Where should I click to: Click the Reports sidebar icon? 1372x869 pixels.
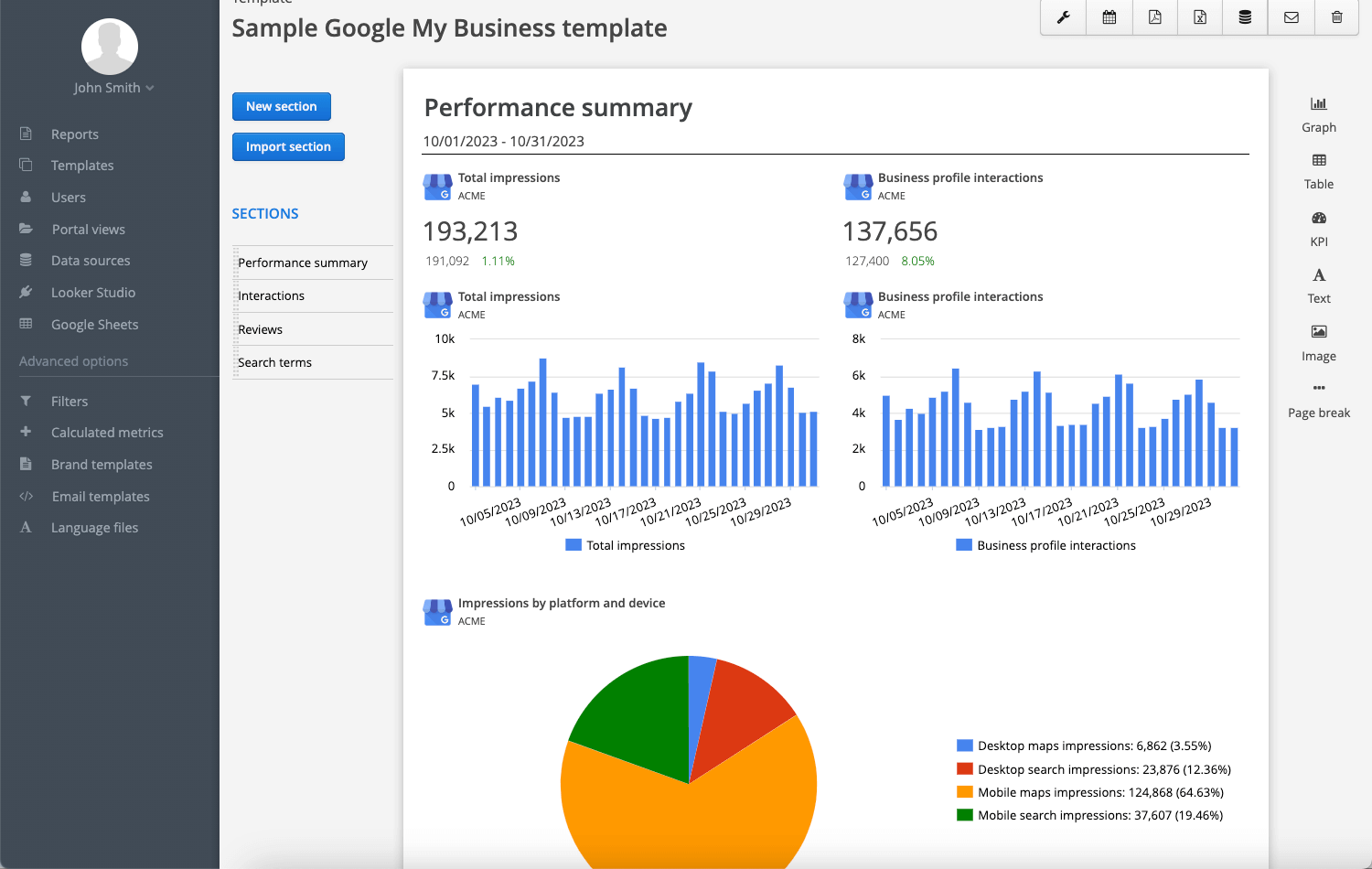tap(26, 134)
